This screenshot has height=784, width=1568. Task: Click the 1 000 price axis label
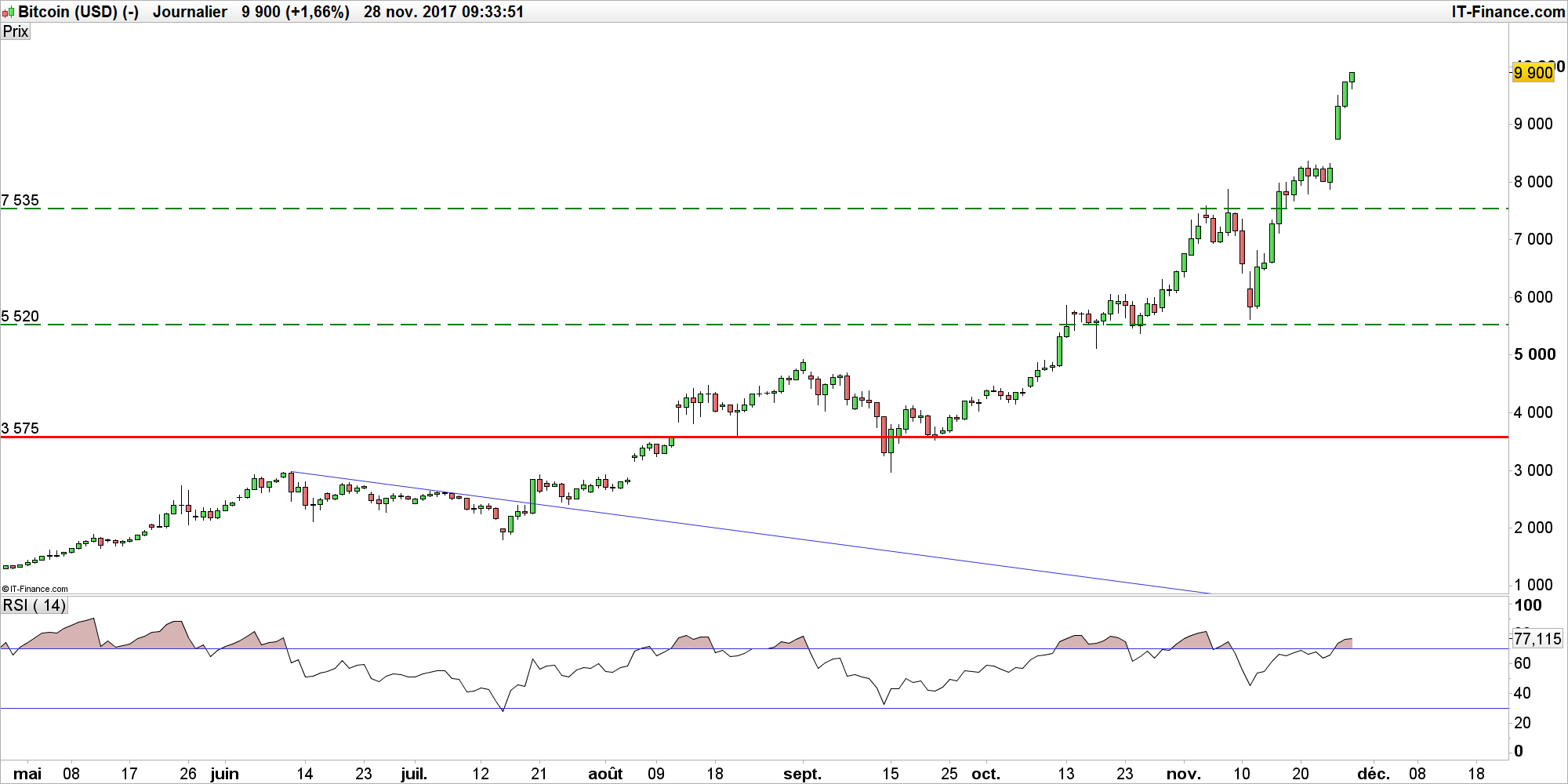[x=1533, y=585]
